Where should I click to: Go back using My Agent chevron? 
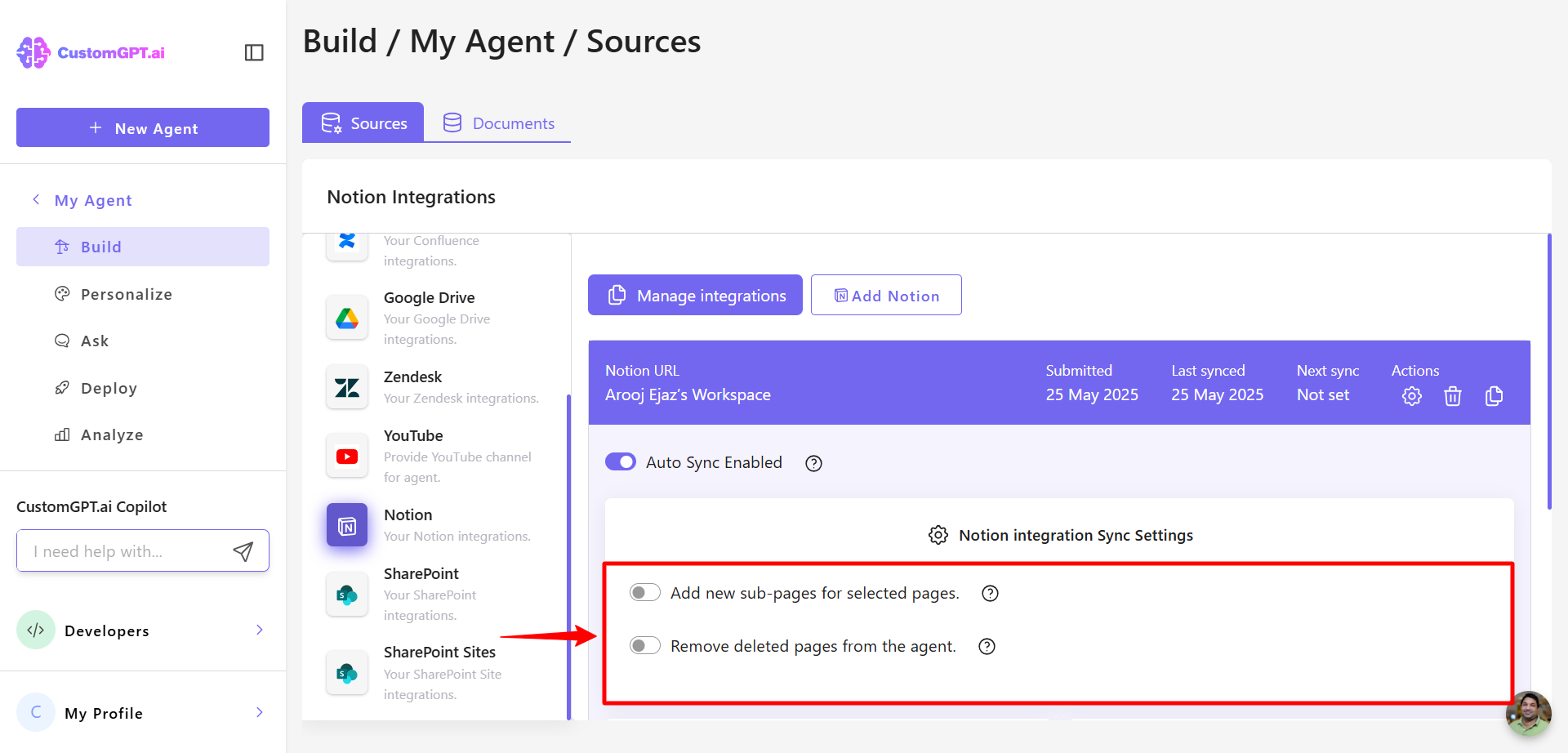click(x=36, y=199)
